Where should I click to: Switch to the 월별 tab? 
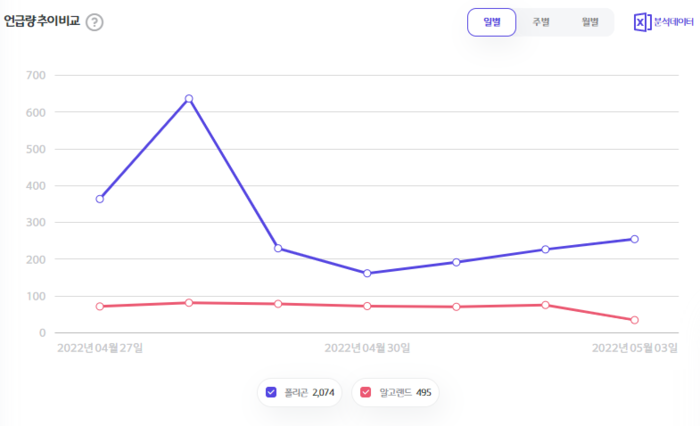(589, 22)
